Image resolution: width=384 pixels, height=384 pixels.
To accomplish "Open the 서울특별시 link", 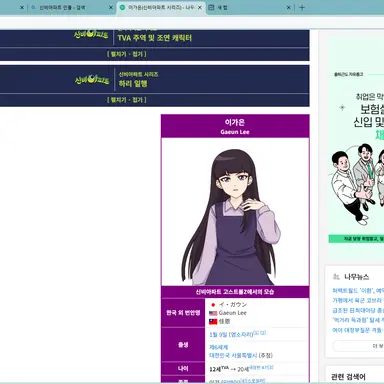I will pyautogui.click(x=245, y=356).
